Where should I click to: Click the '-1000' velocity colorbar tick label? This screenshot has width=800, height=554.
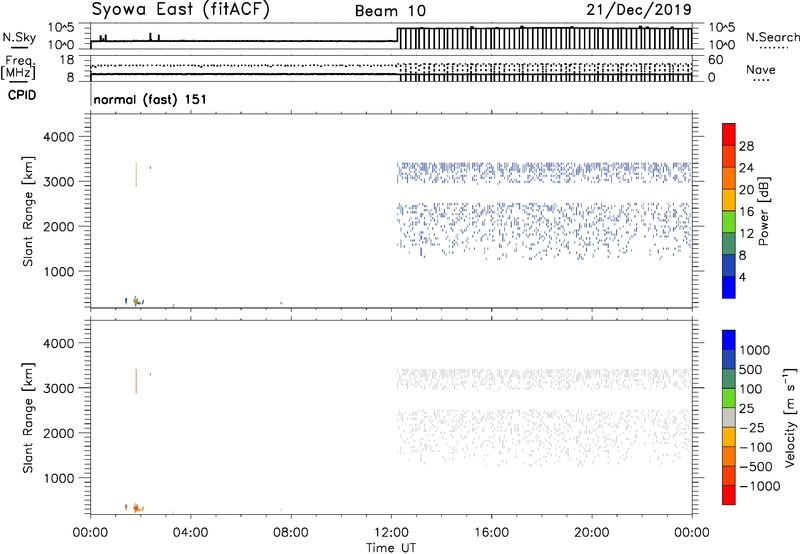[x=760, y=486]
